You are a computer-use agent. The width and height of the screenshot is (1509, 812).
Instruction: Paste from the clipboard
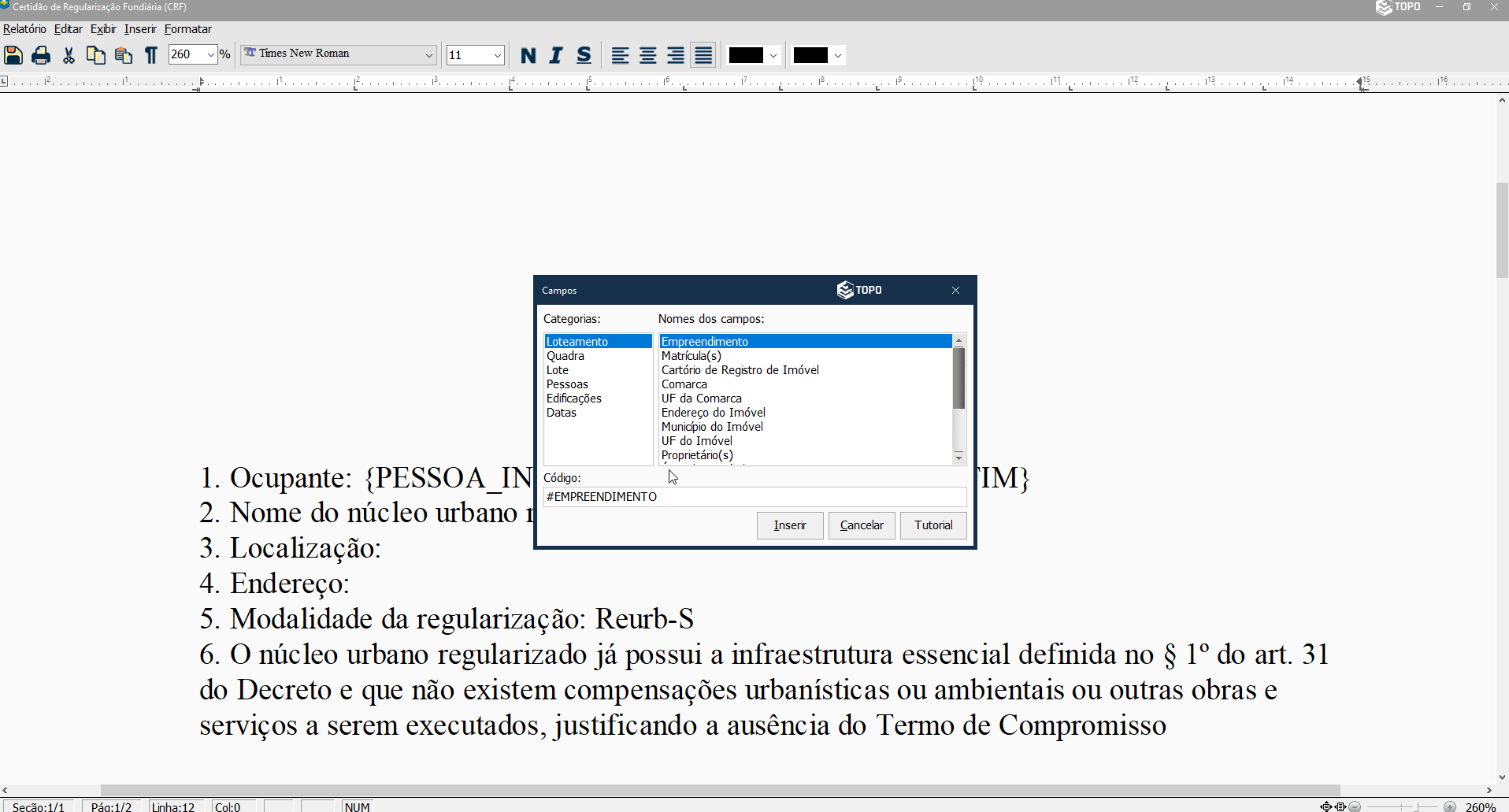click(x=123, y=55)
